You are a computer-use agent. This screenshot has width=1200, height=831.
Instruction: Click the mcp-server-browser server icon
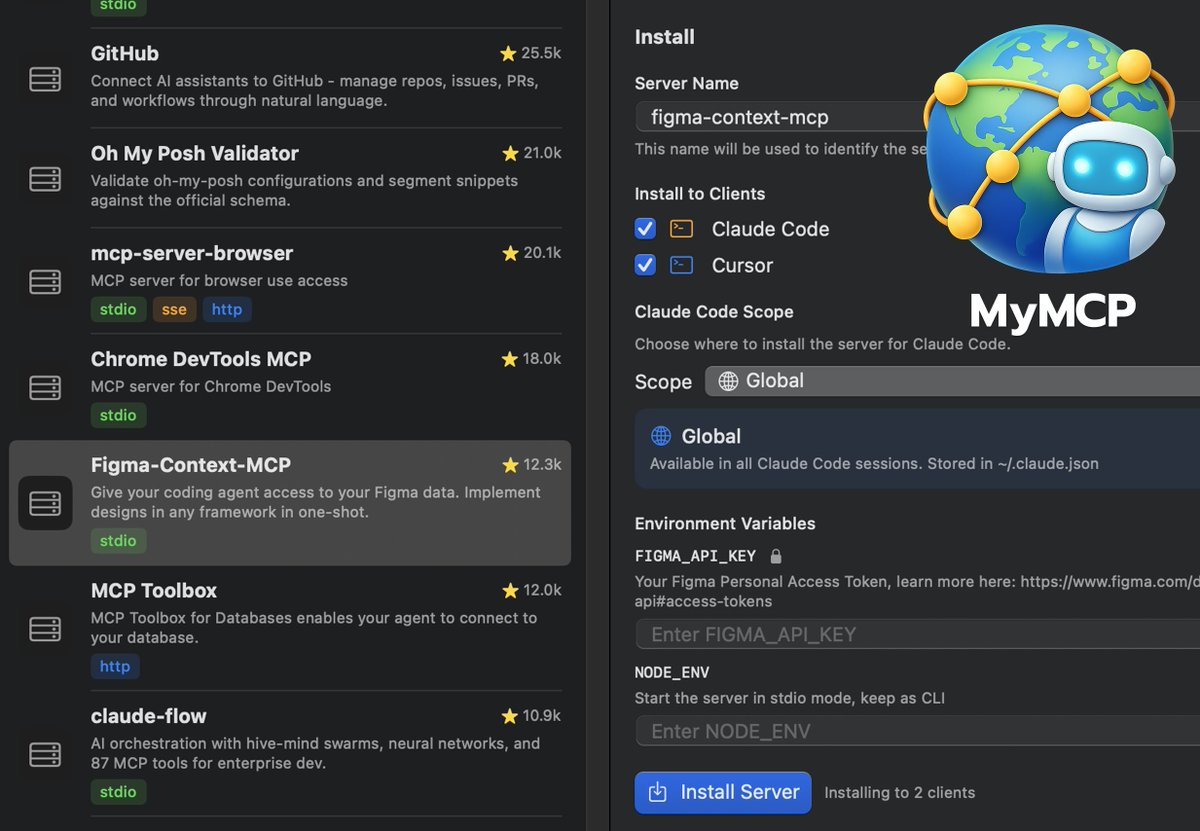tap(45, 282)
